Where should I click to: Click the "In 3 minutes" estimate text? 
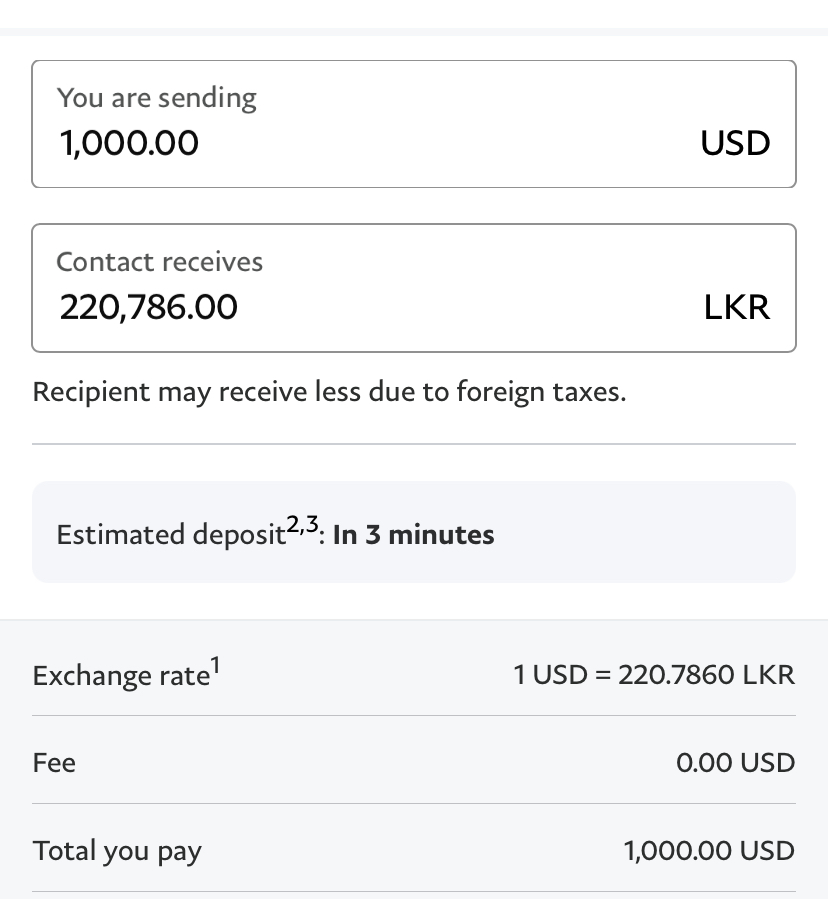pyautogui.click(x=413, y=534)
